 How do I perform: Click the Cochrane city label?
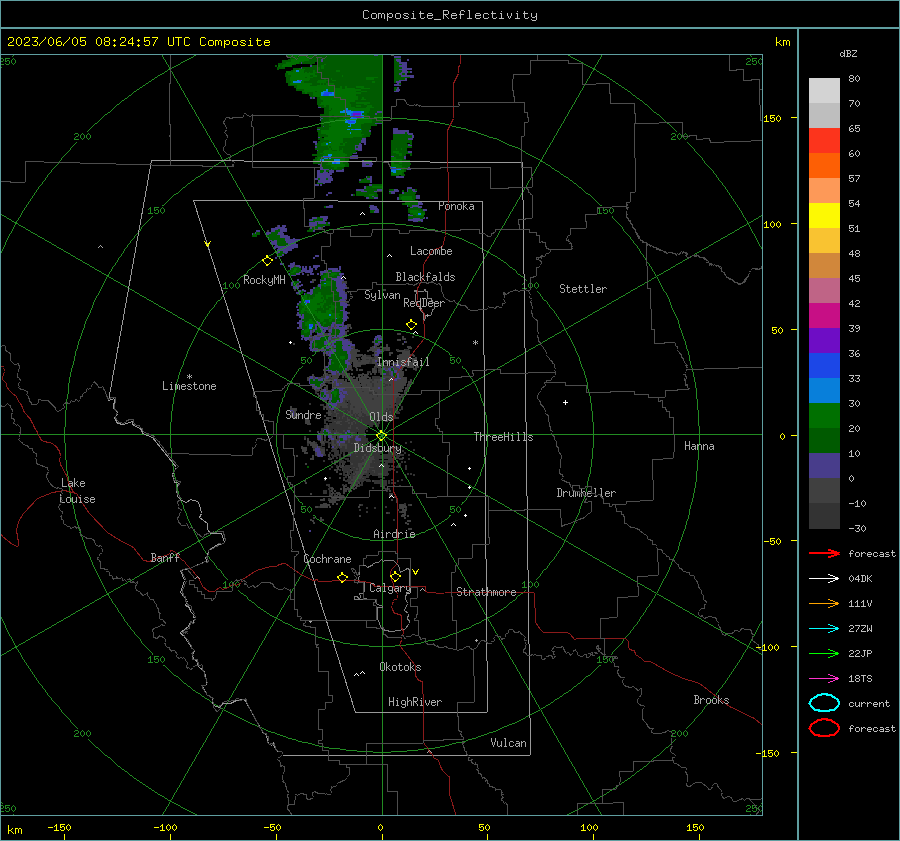[x=327, y=559]
